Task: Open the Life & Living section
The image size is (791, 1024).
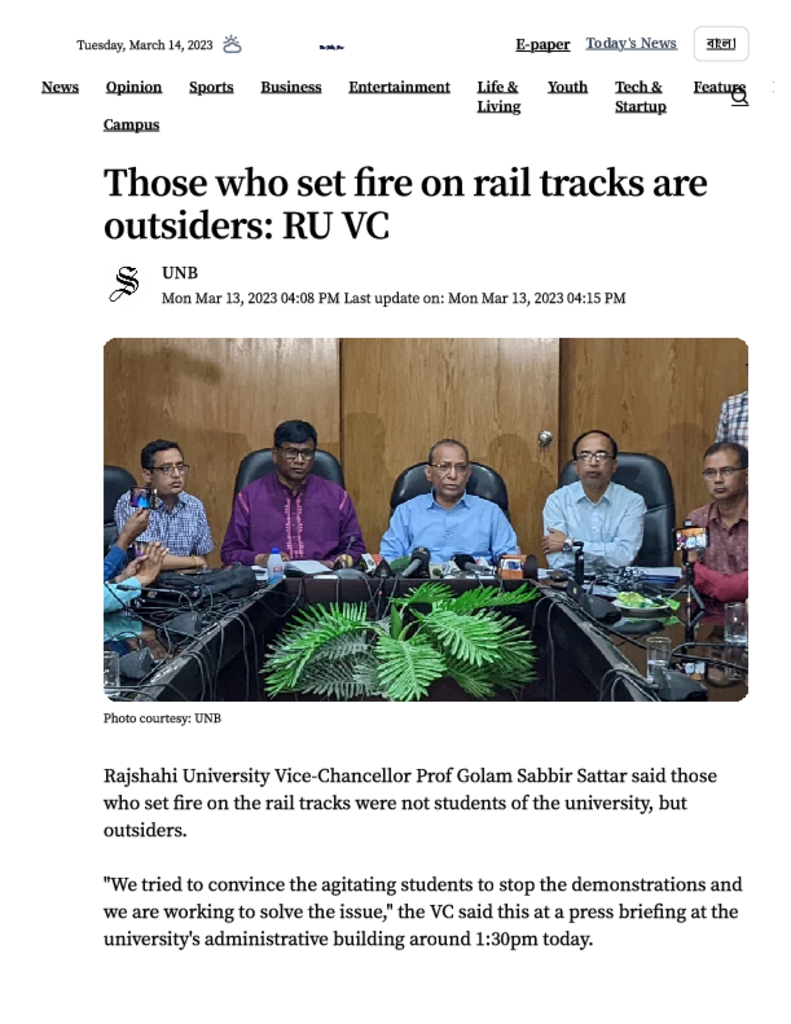Action: pos(498,97)
